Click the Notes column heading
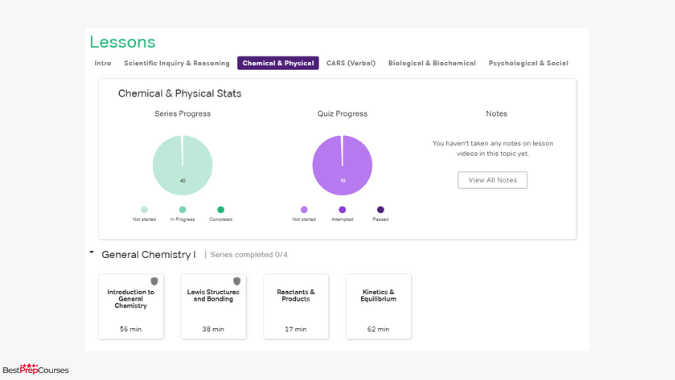 (496, 114)
